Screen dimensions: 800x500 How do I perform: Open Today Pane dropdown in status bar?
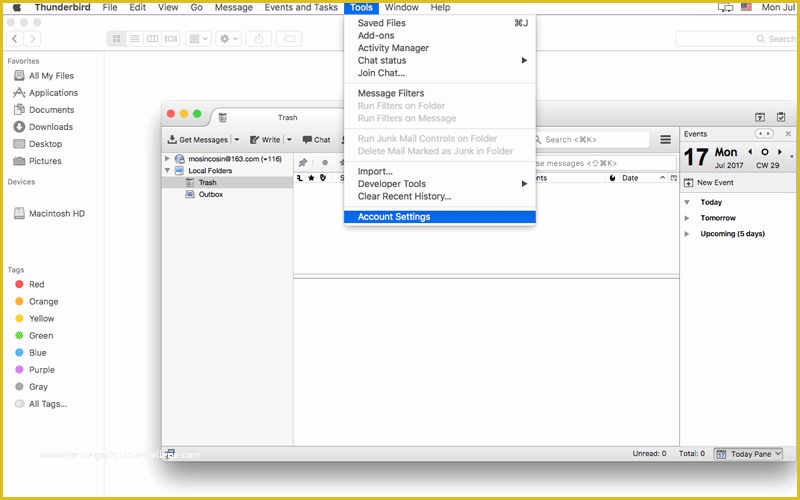click(x=748, y=454)
